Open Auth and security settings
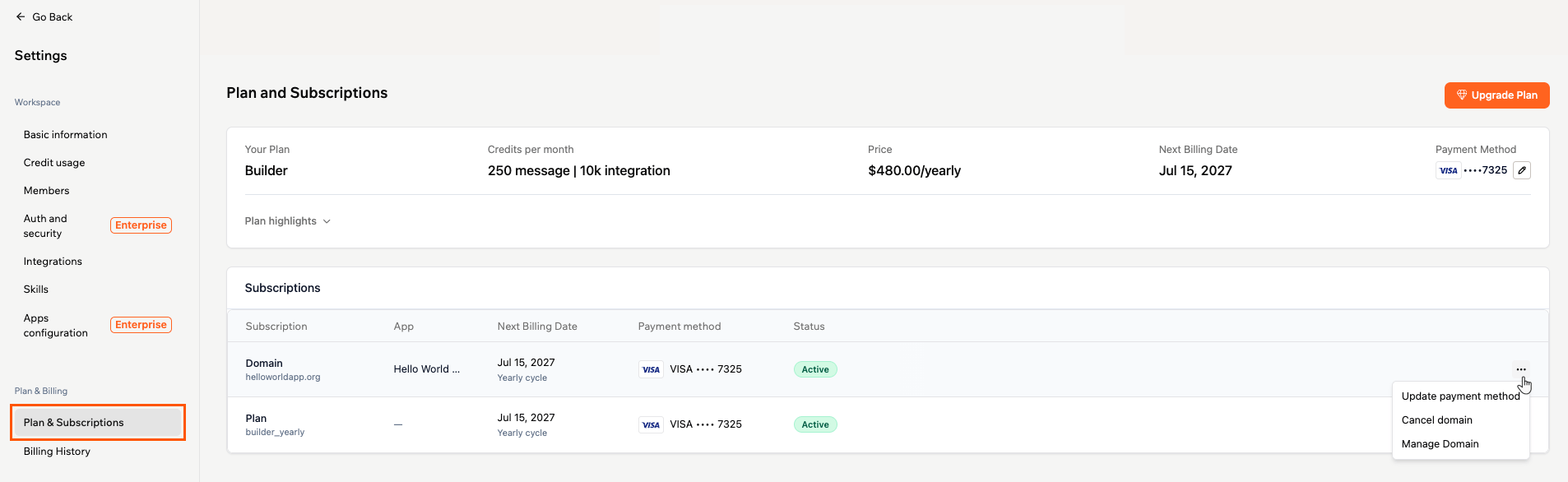Screen dimensions: 1568x482 click(45, 226)
